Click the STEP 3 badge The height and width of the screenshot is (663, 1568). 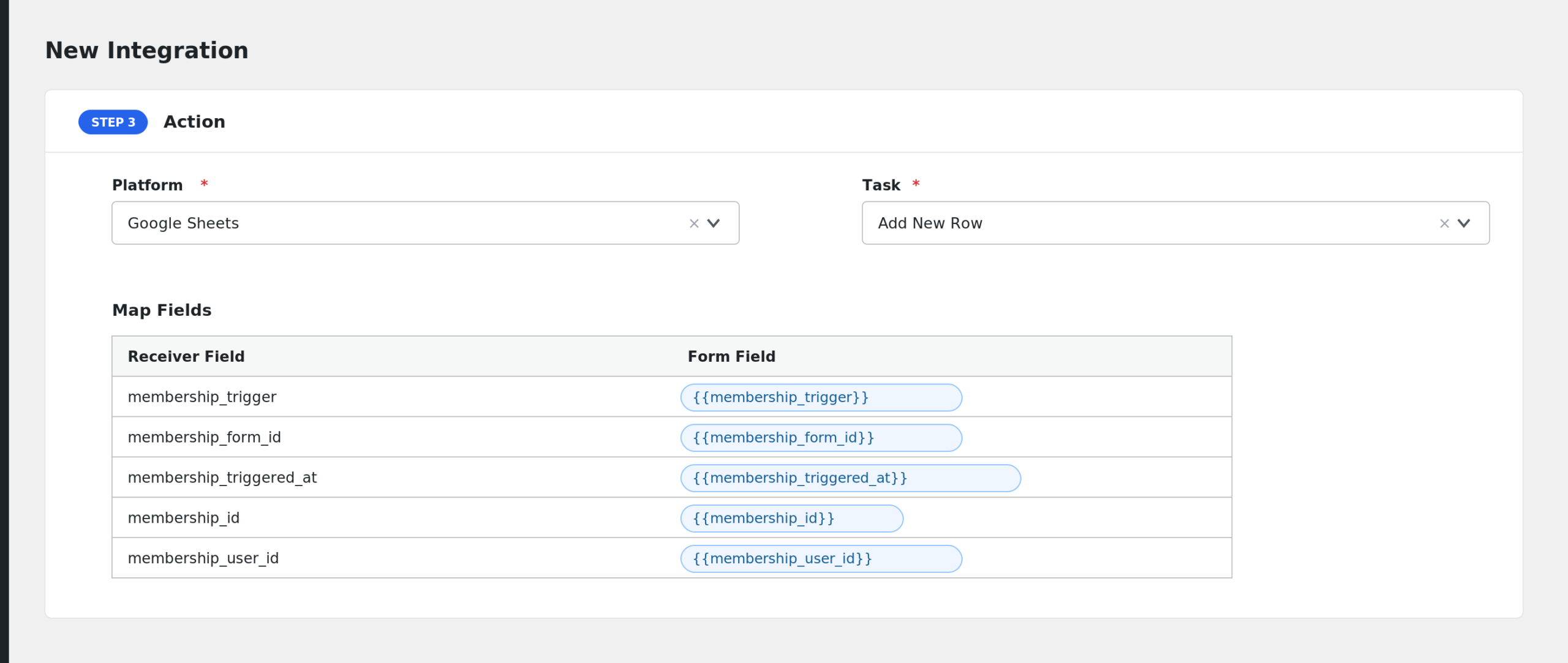(x=113, y=122)
